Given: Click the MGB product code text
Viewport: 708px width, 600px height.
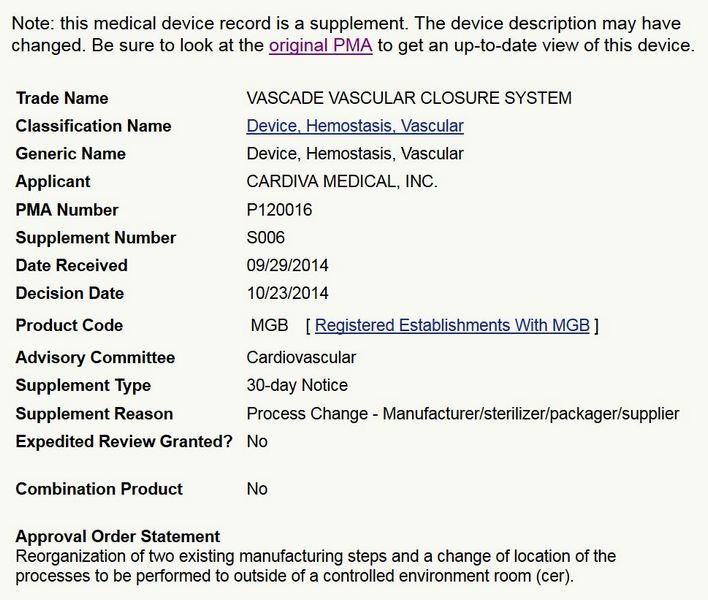Looking at the screenshot, I should click(x=269, y=326).
